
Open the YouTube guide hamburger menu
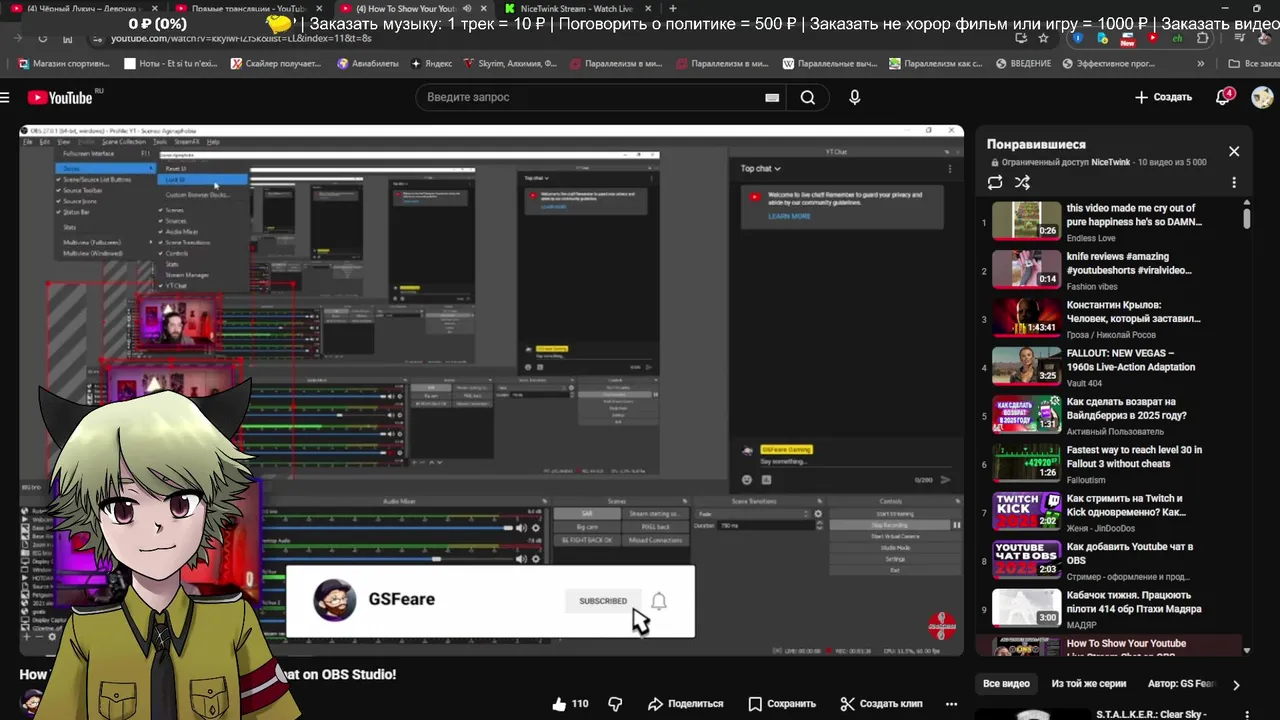click(5, 97)
